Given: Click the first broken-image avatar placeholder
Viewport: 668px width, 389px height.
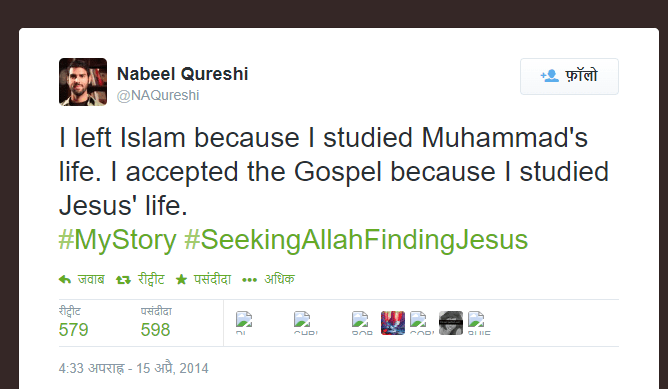Looking at the screenshot, I should [244, 323].
